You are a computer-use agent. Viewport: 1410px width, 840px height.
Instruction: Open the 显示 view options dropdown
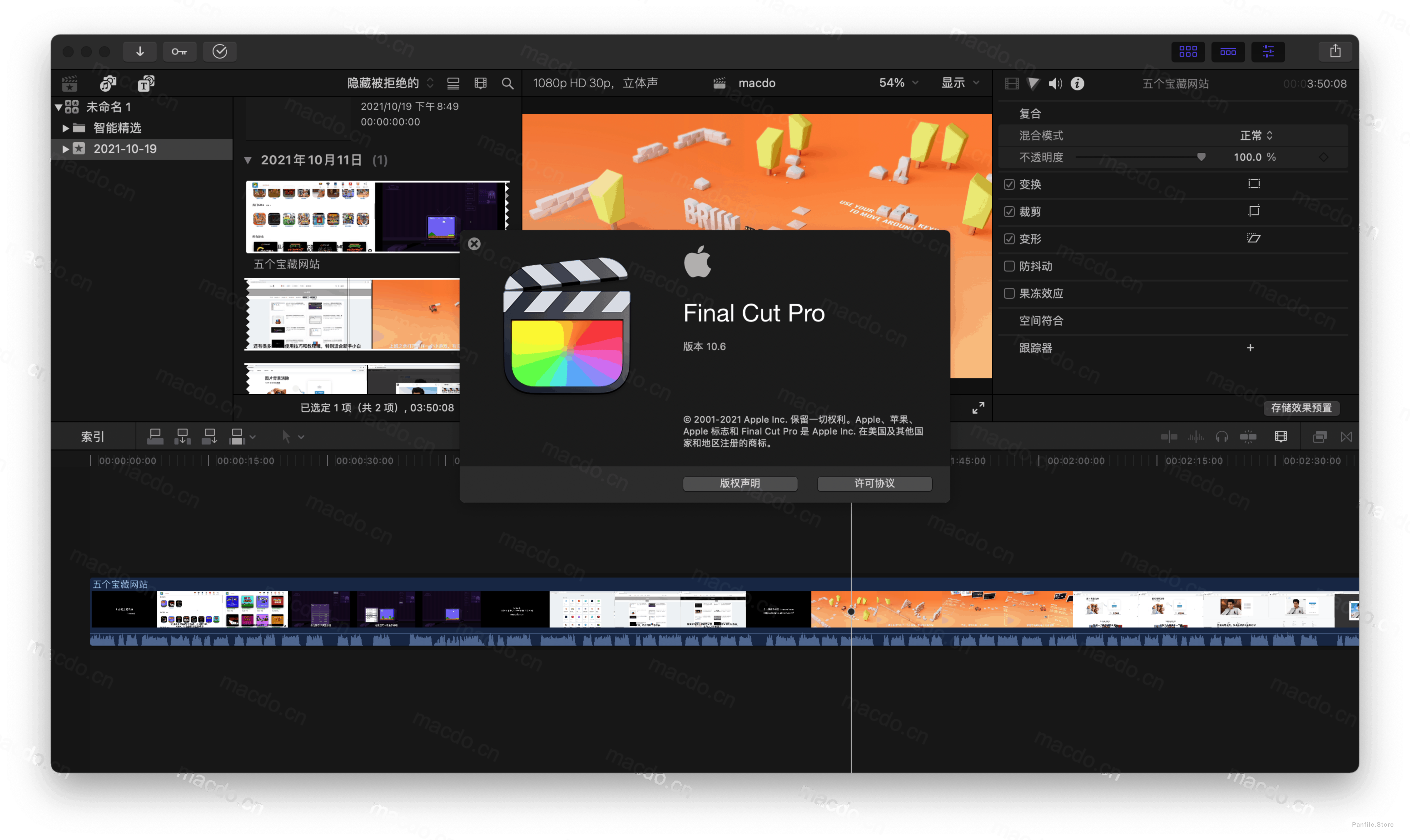[960, 83]
